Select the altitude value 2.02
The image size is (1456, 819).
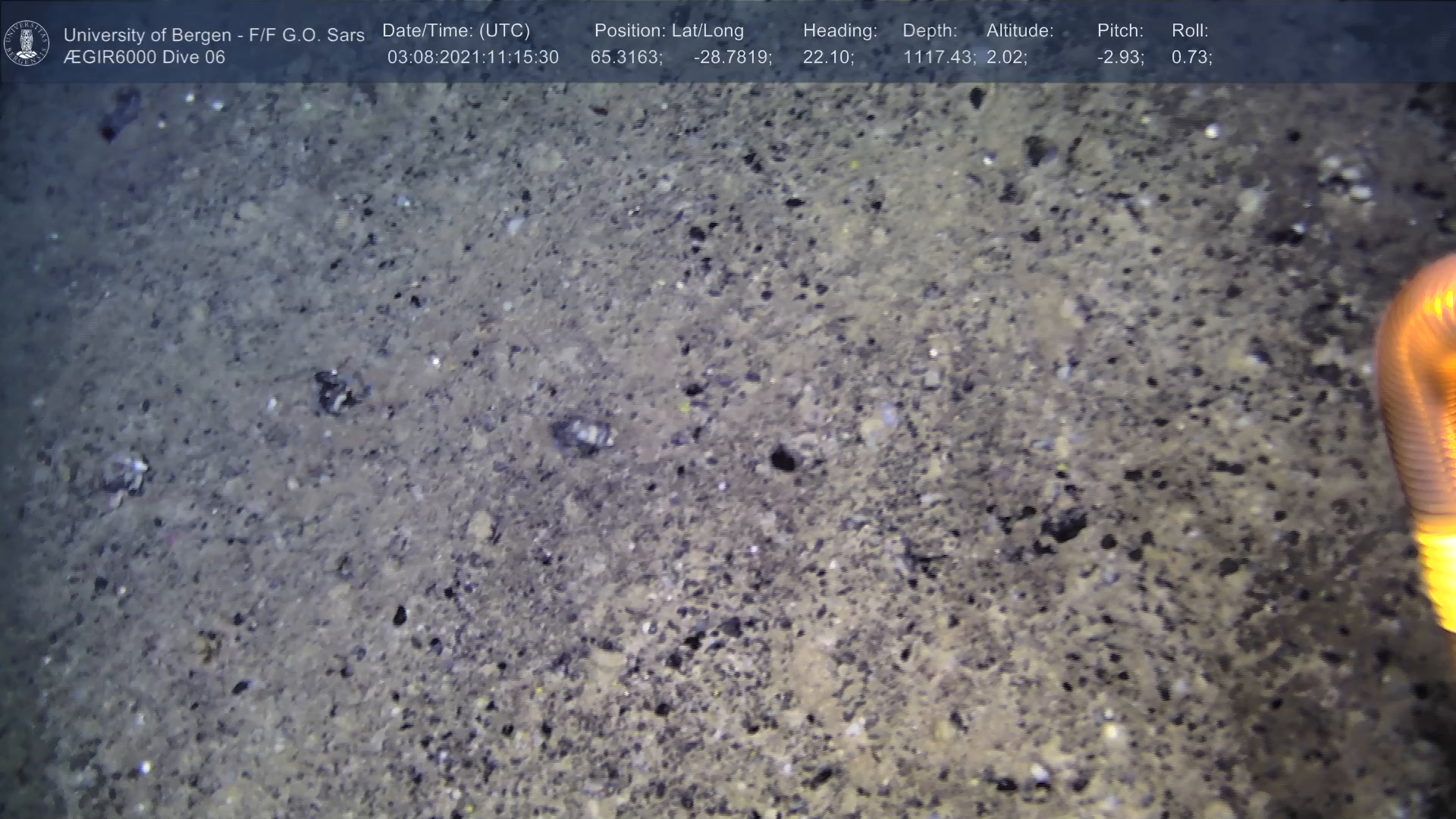point(1006,57)
